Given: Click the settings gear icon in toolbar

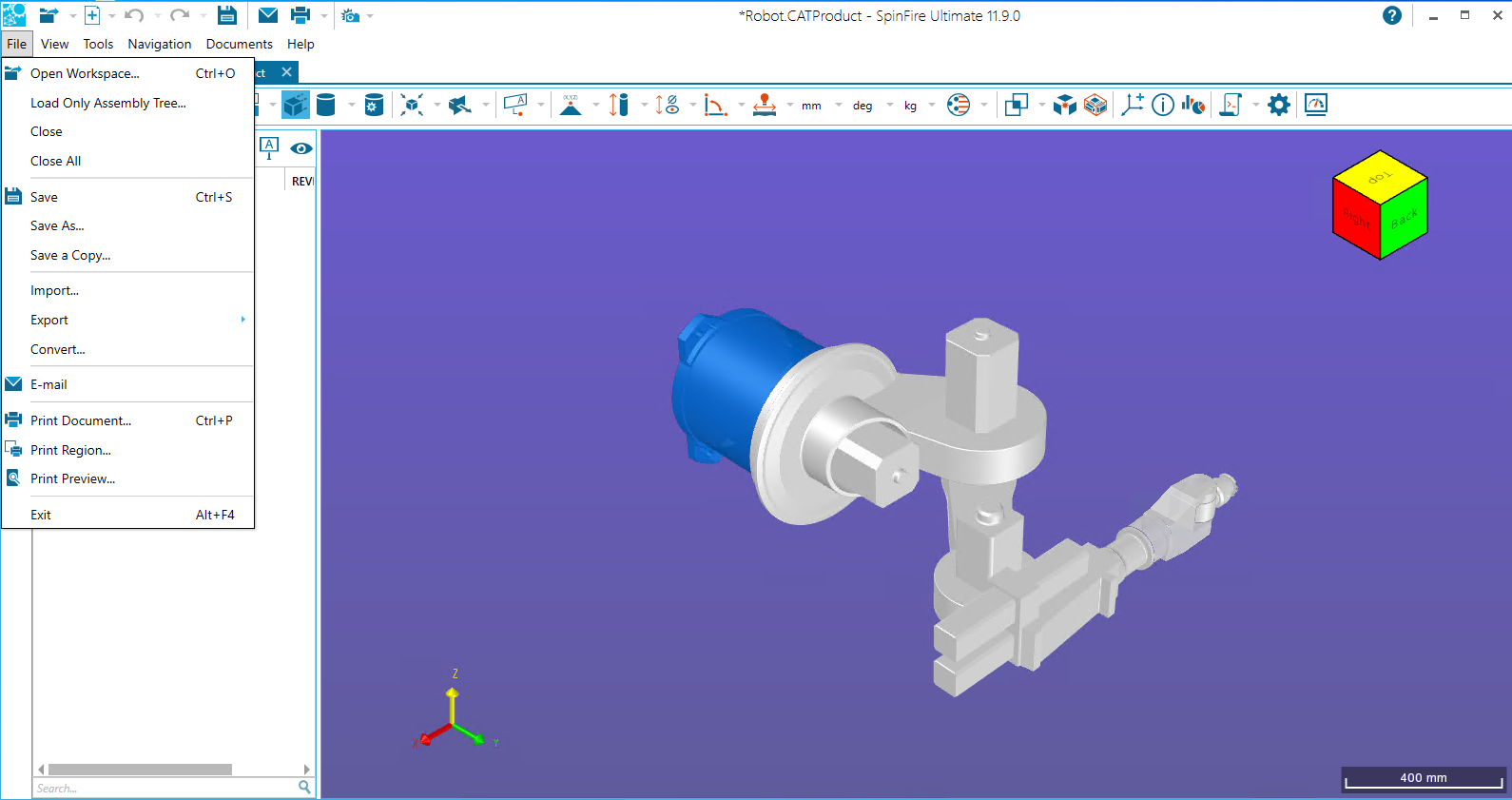Looking at the screenshot, I should pyautogui.click(x=1279, y=105).
